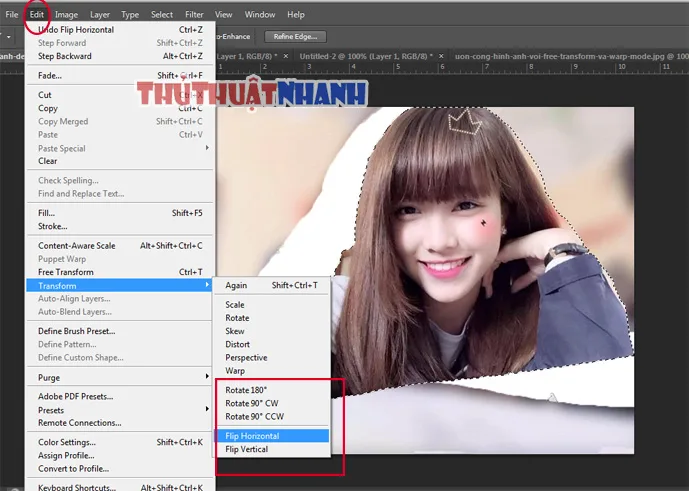Close the Untitled-2 document tab
The width and height of the screenshot is (689, 491).
pos(441,56)
